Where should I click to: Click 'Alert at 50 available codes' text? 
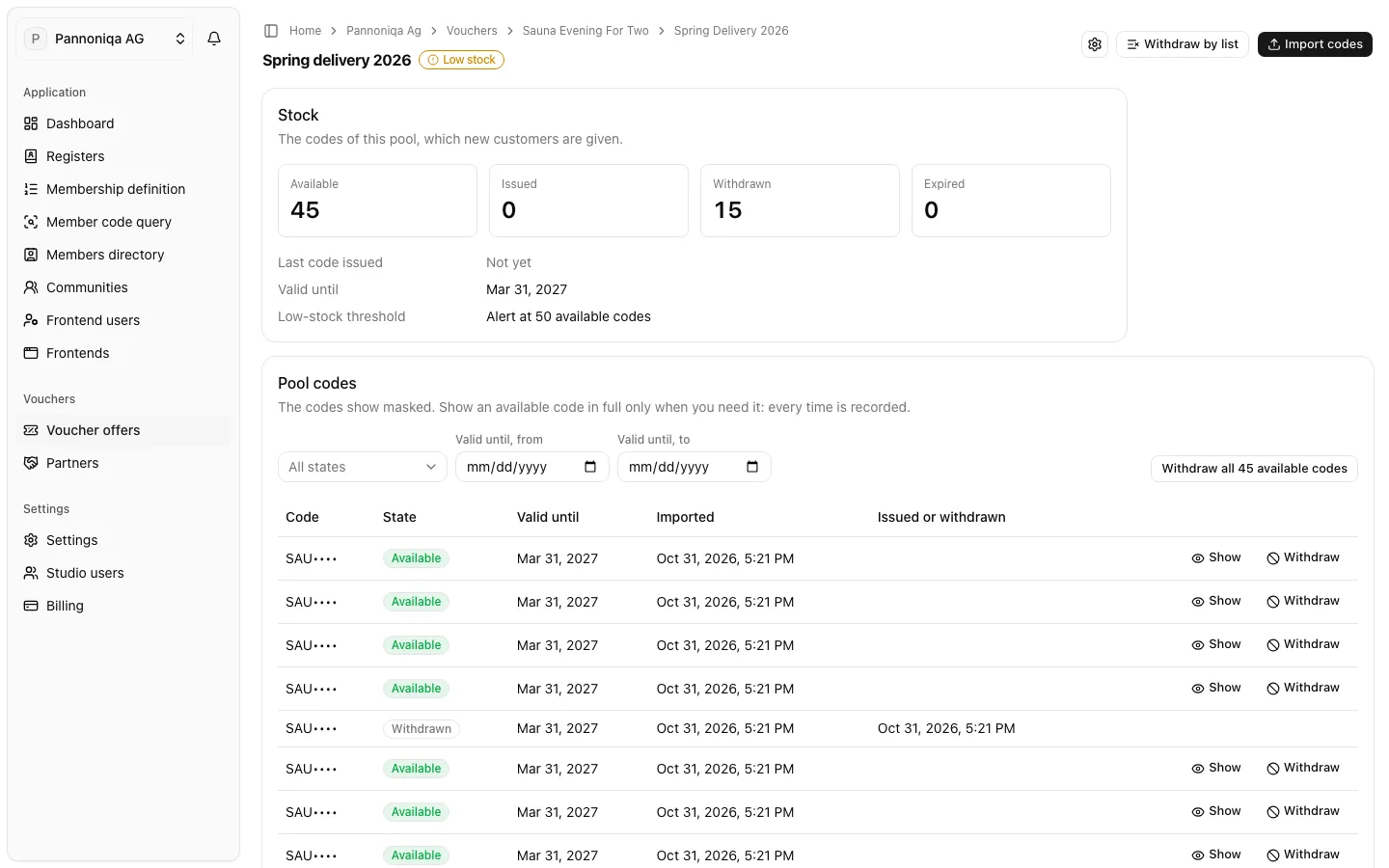[568, 316]
